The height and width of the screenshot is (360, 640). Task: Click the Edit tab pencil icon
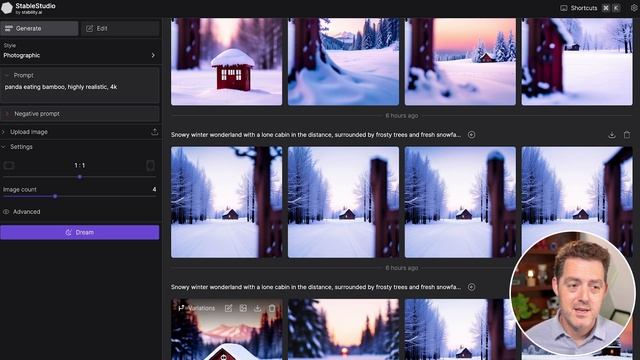pyautogui.click(x=89, y=28)
